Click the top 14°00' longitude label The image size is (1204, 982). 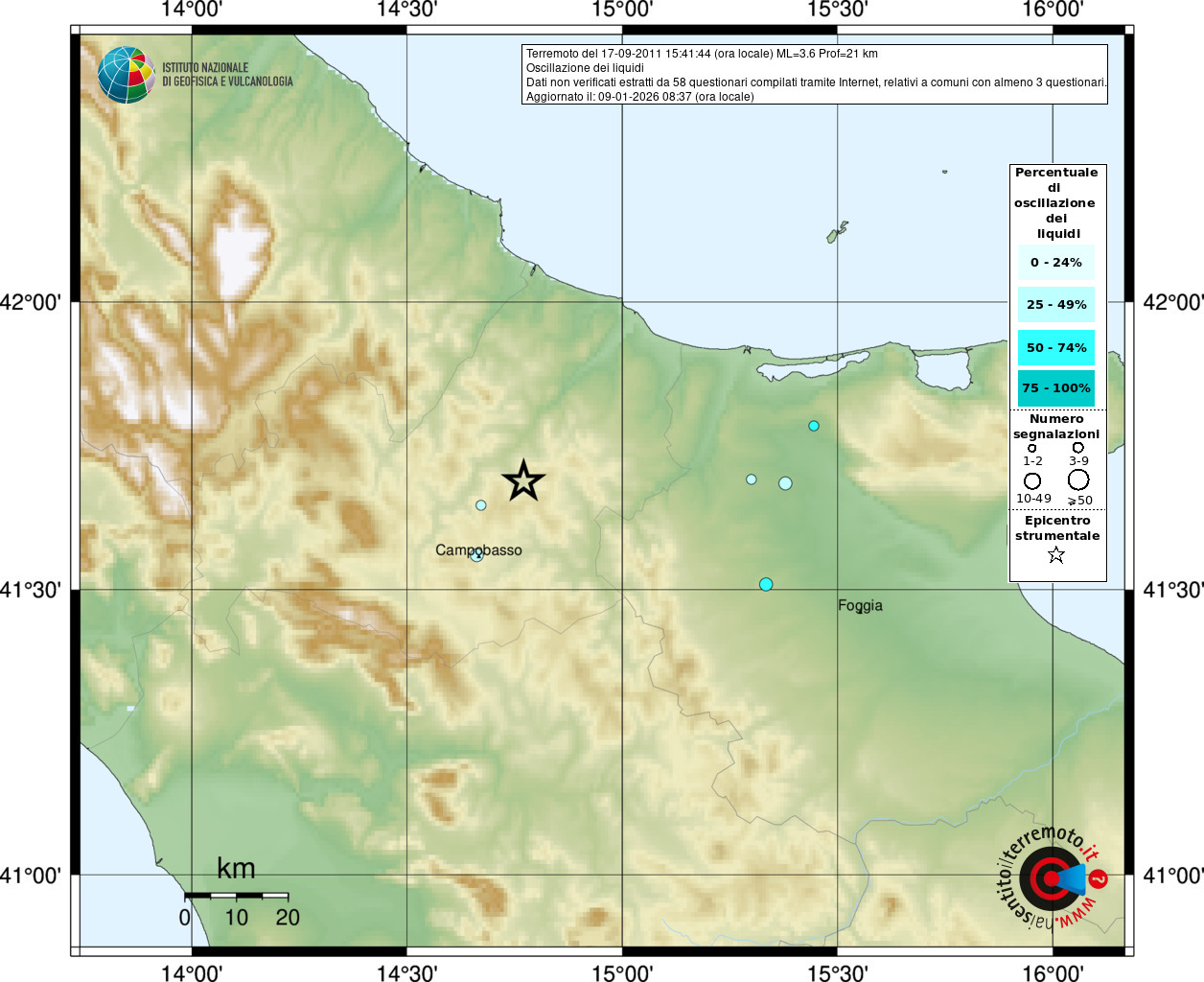pos(192,10)
